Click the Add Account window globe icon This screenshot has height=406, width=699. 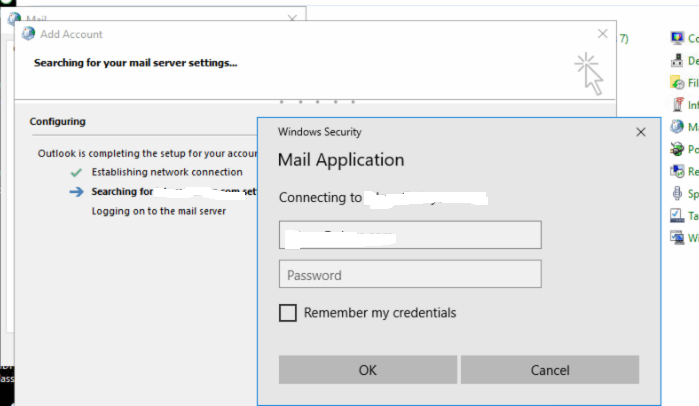28,33
